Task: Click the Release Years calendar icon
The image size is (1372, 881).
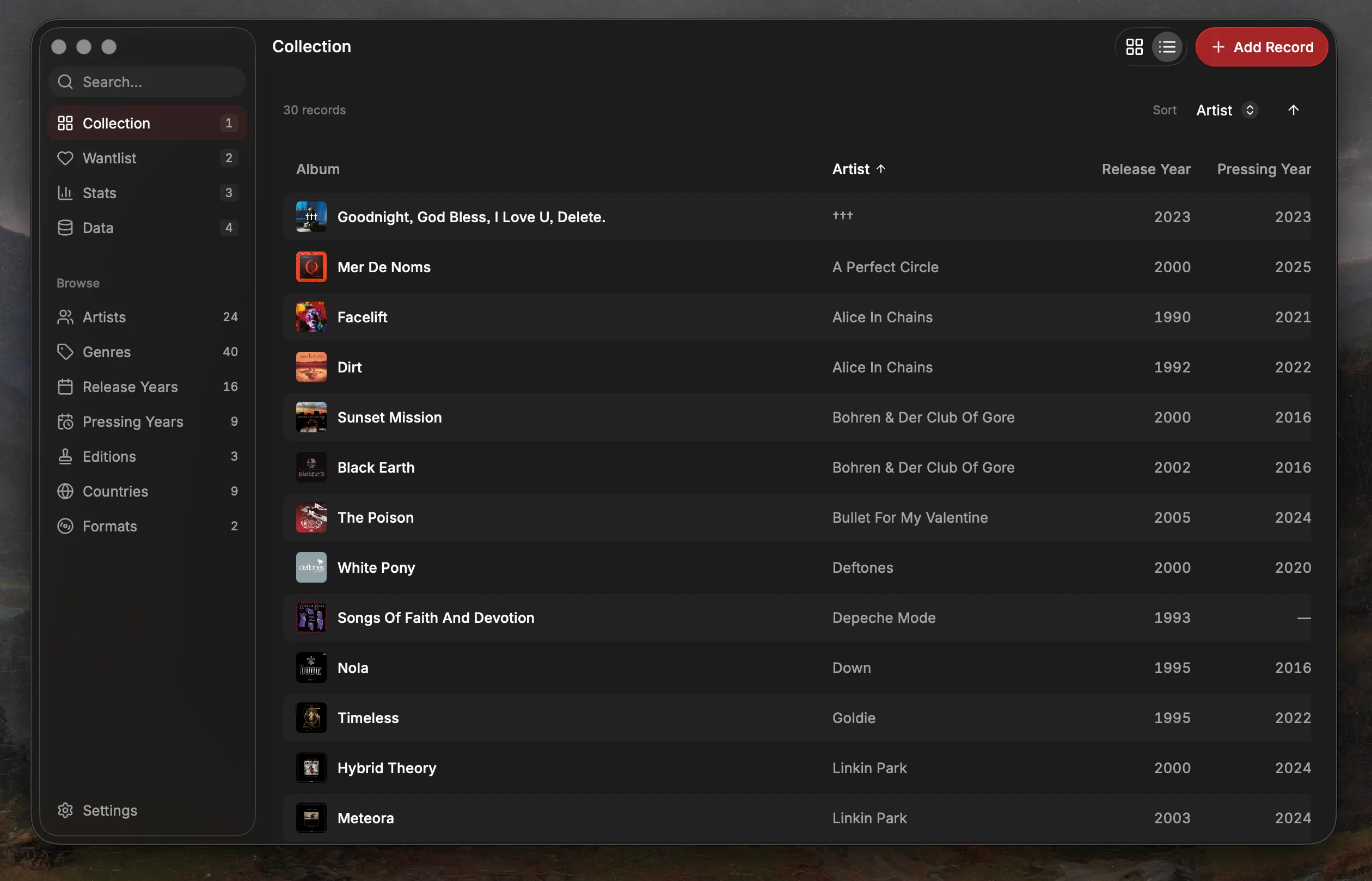Action: (65, 387)
